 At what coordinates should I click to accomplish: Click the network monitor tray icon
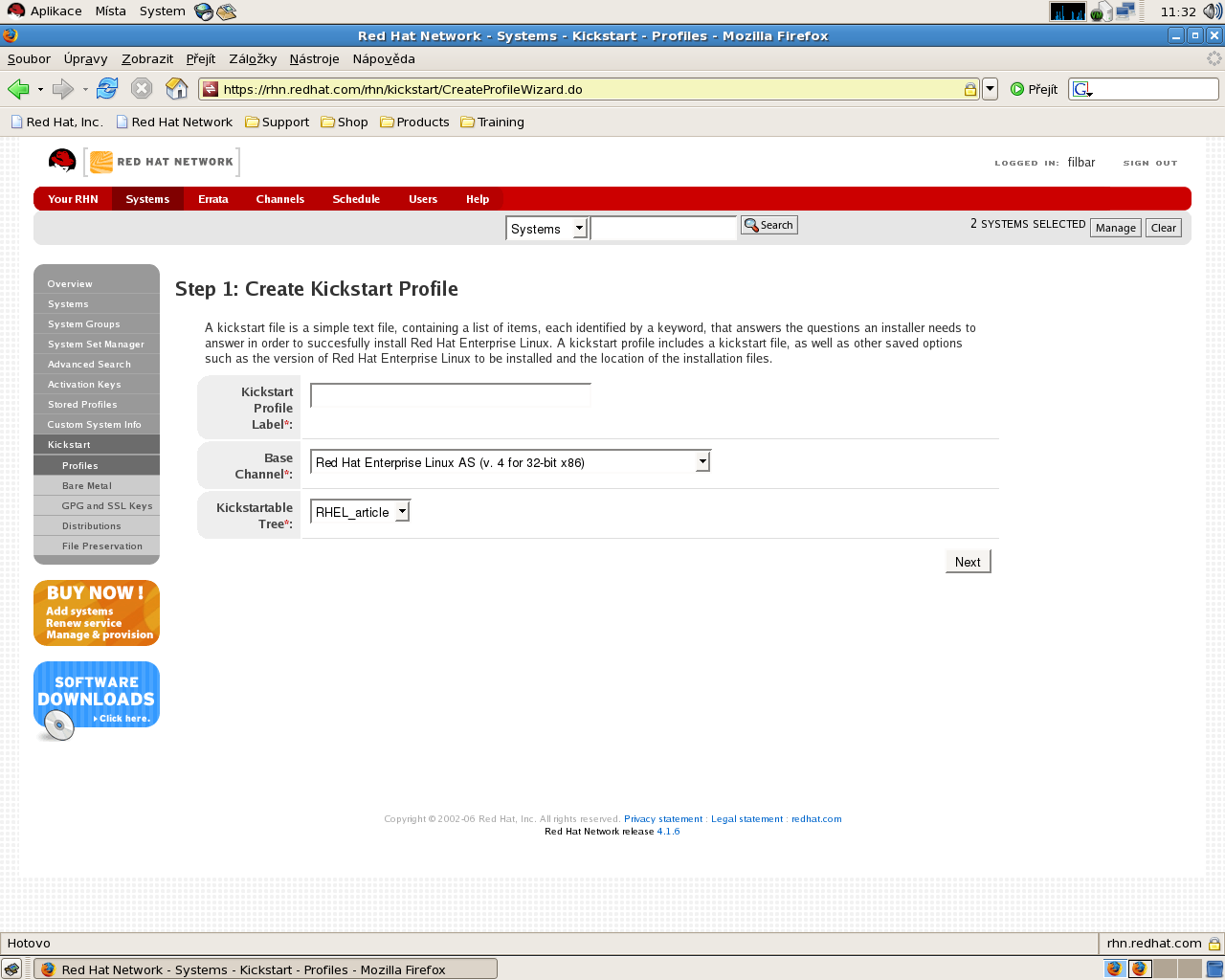(1125, 11)
